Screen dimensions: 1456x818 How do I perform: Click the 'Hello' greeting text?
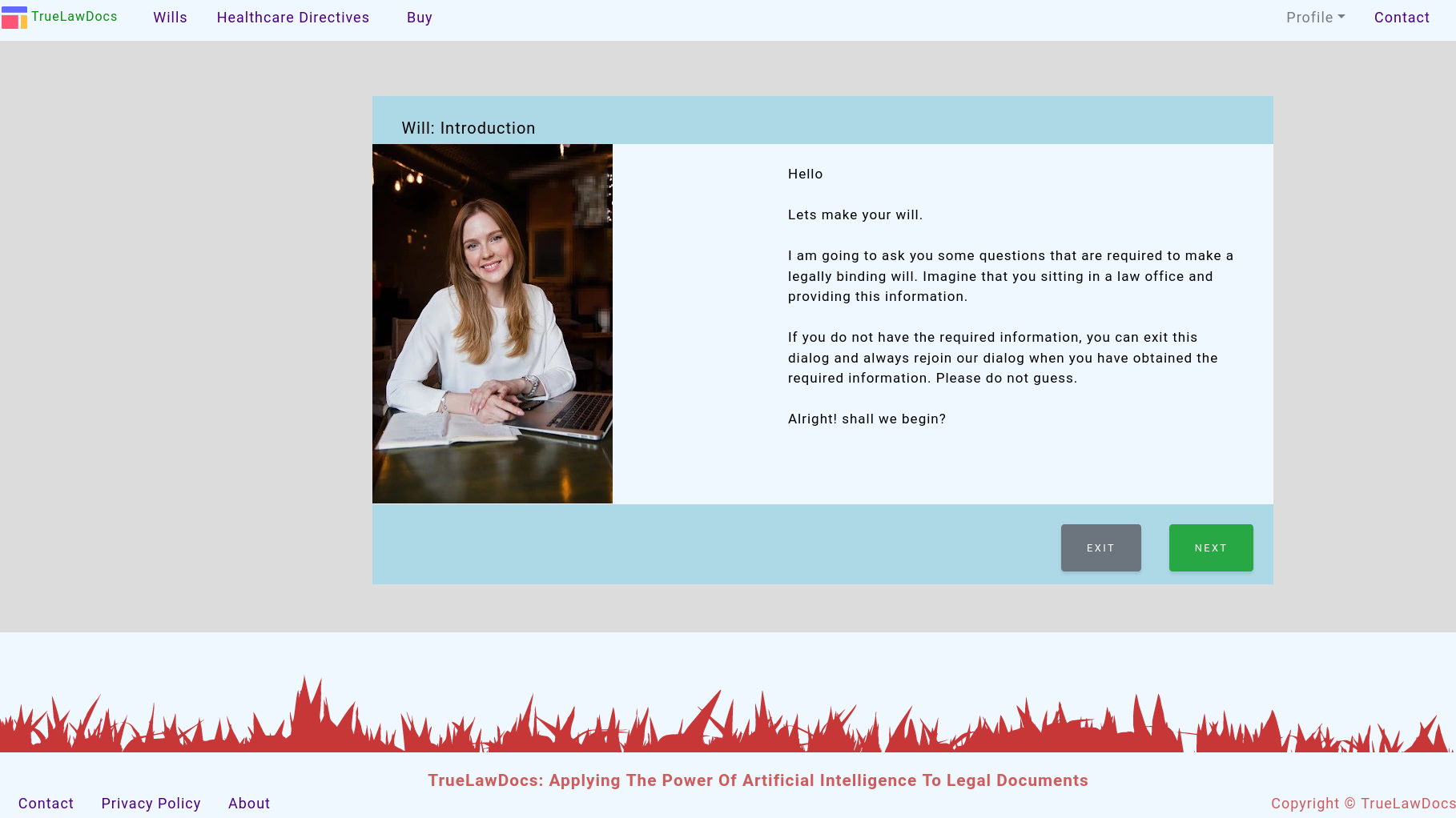(804, 174)
